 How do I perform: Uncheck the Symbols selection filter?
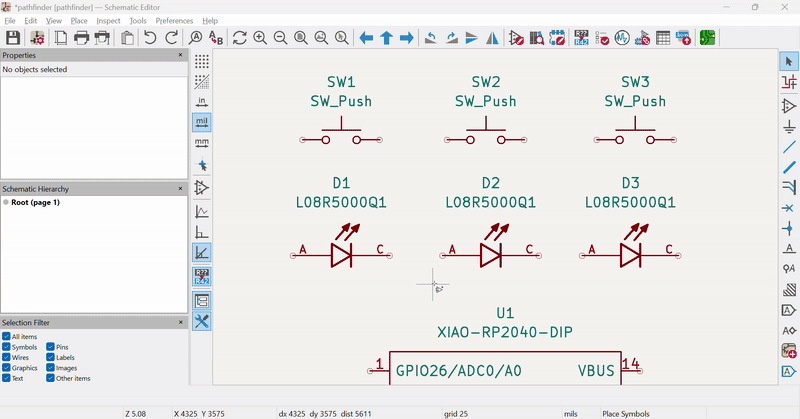(7, 347)
